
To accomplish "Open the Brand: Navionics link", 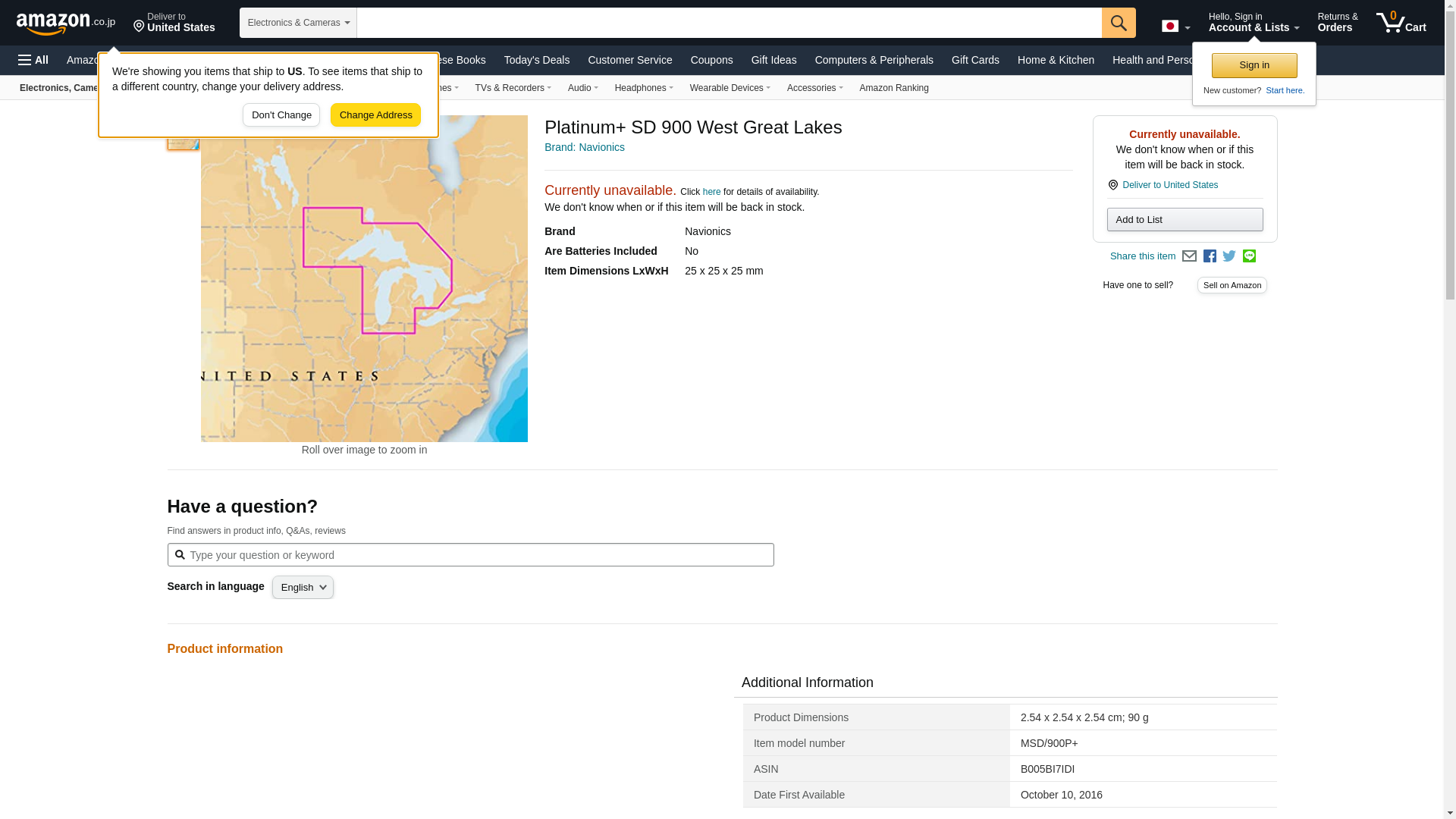I will (584, 147).
